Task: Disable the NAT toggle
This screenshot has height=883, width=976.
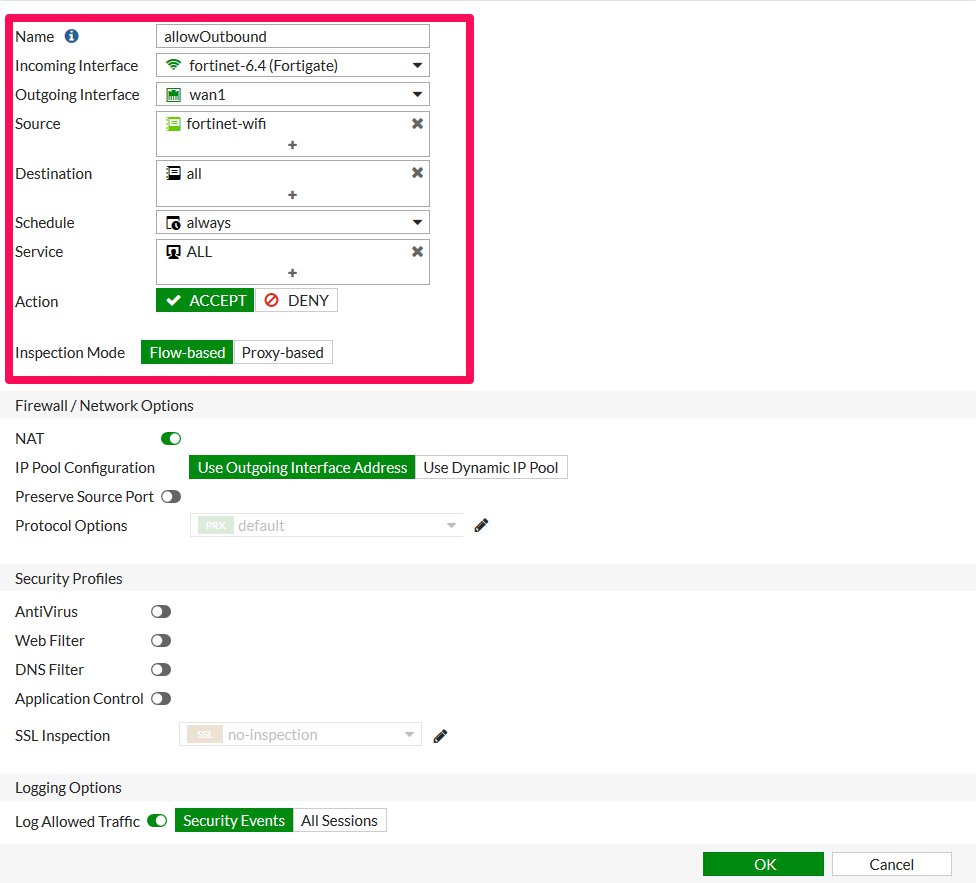Action: tap(170, 438)
